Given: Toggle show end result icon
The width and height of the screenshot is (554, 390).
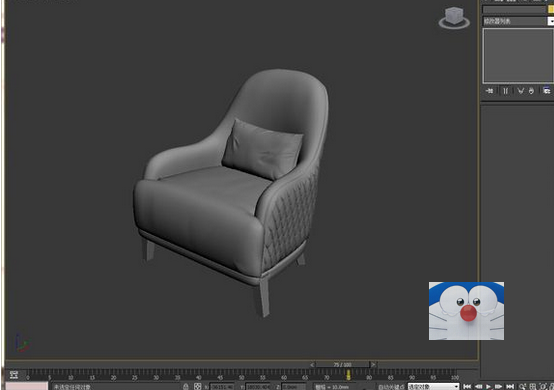Looking at the screenshot, I should (x=506, y=91).
